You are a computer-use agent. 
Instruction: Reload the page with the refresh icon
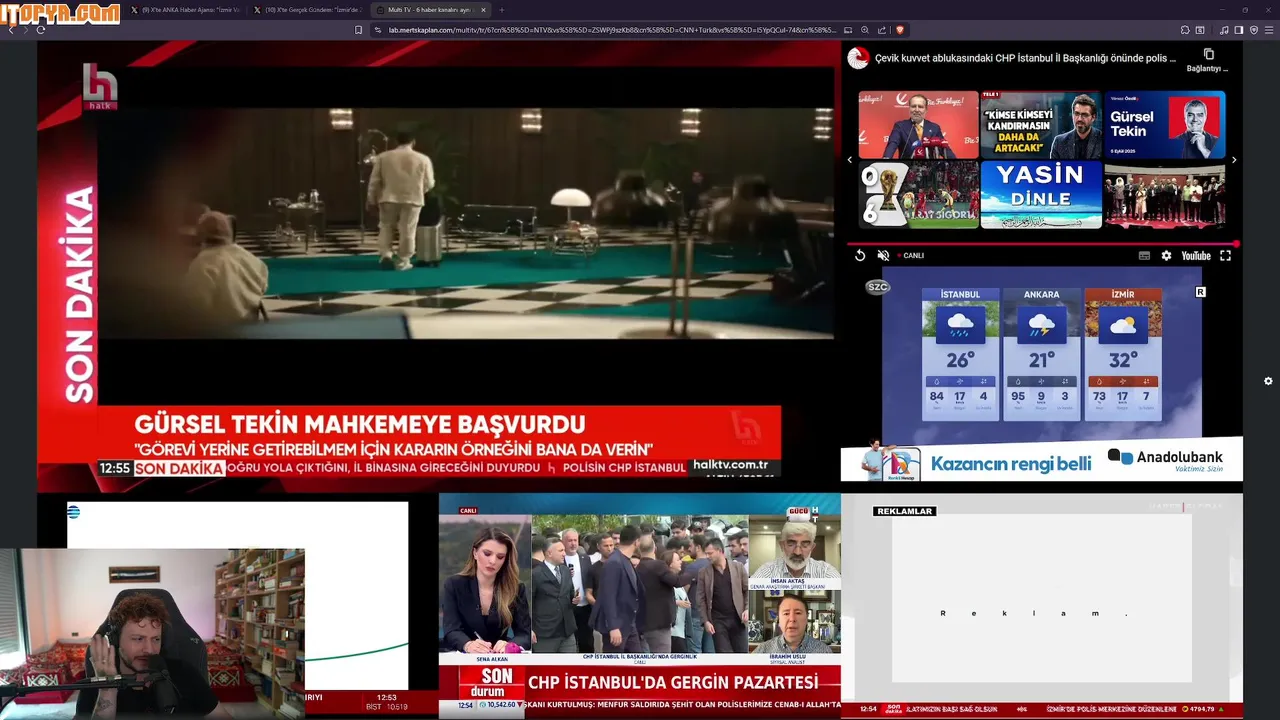click(41, 30)
